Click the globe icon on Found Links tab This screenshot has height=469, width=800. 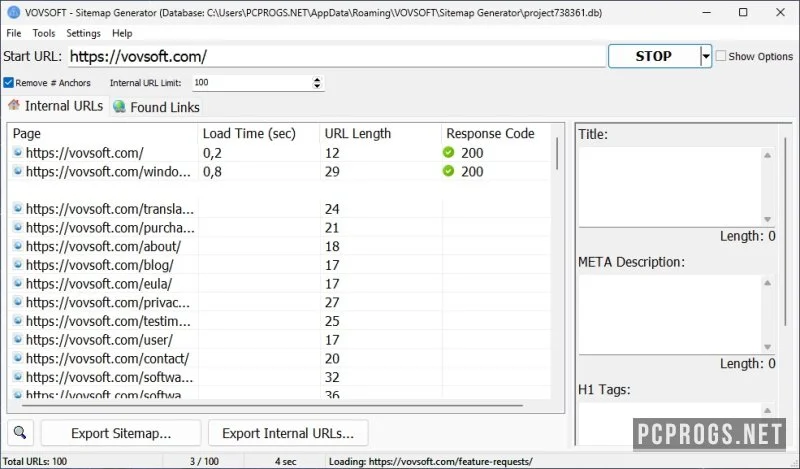[x=119, y=107]
